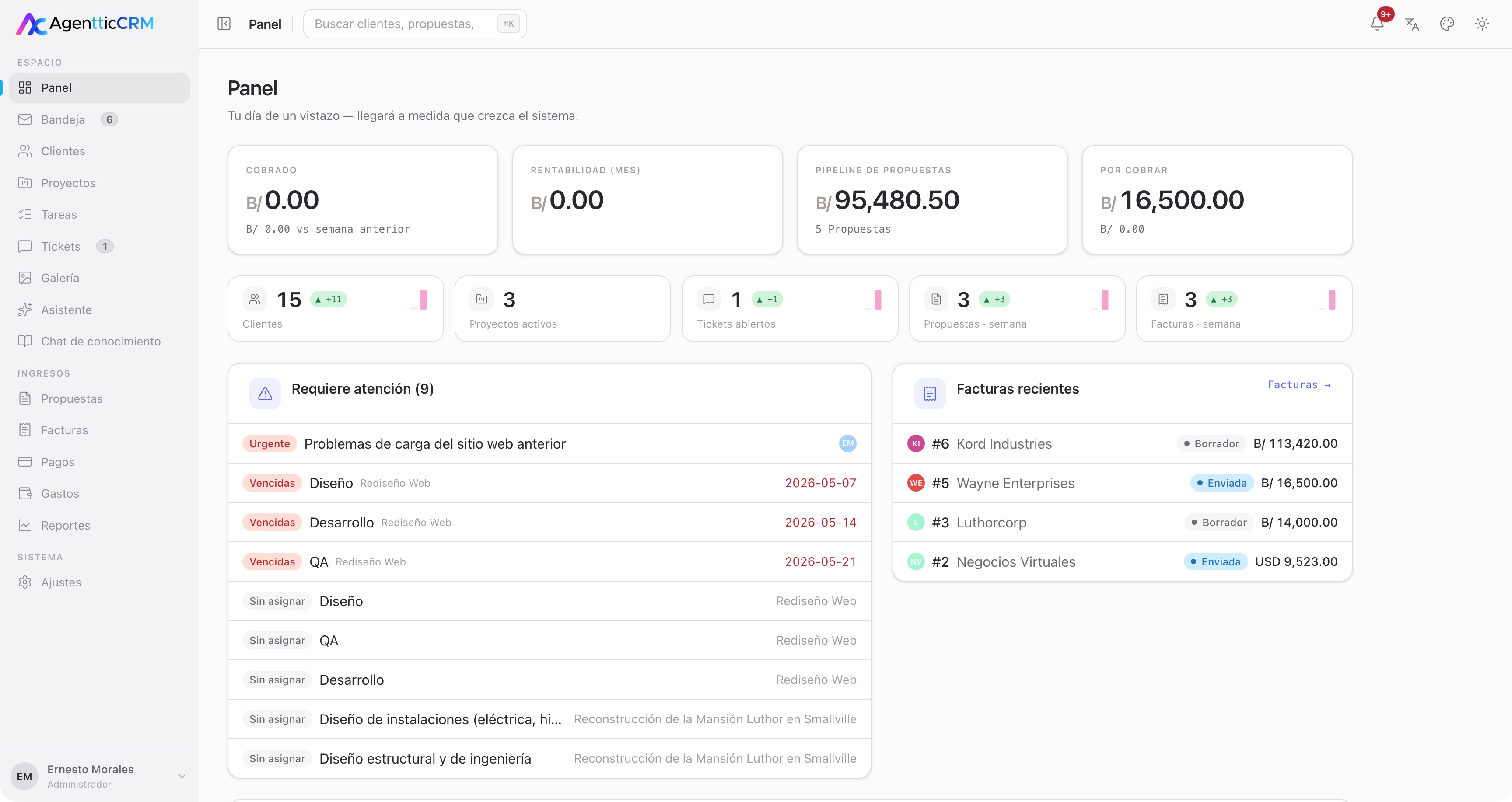
Task: Navigate to Ajustes in the sidebar
Action: click(x=98, y=582)
